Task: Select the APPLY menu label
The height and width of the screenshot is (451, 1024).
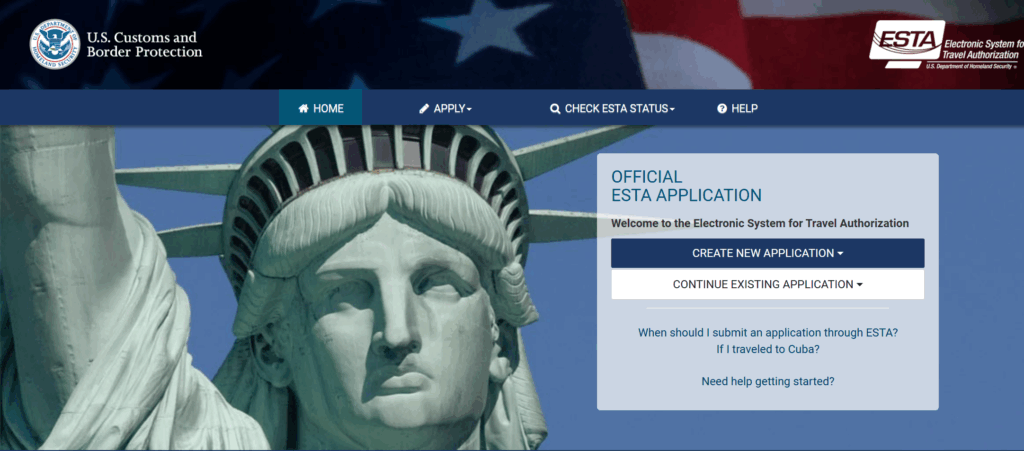Action: coord(449,108)
